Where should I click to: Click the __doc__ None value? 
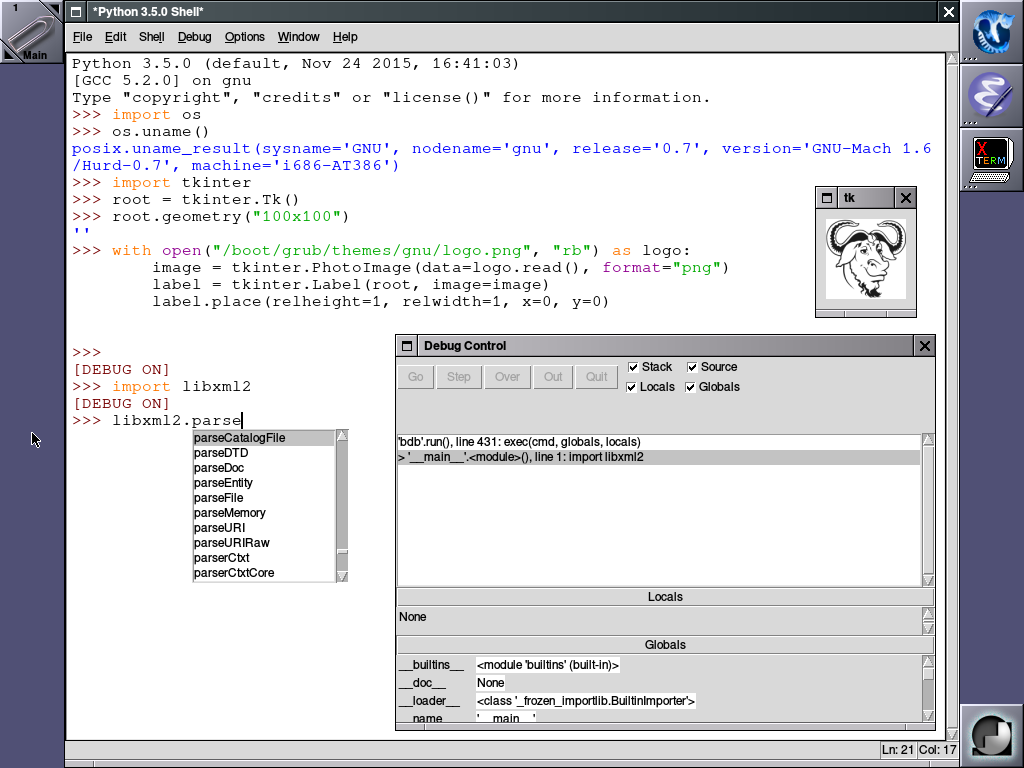(490, 683)
